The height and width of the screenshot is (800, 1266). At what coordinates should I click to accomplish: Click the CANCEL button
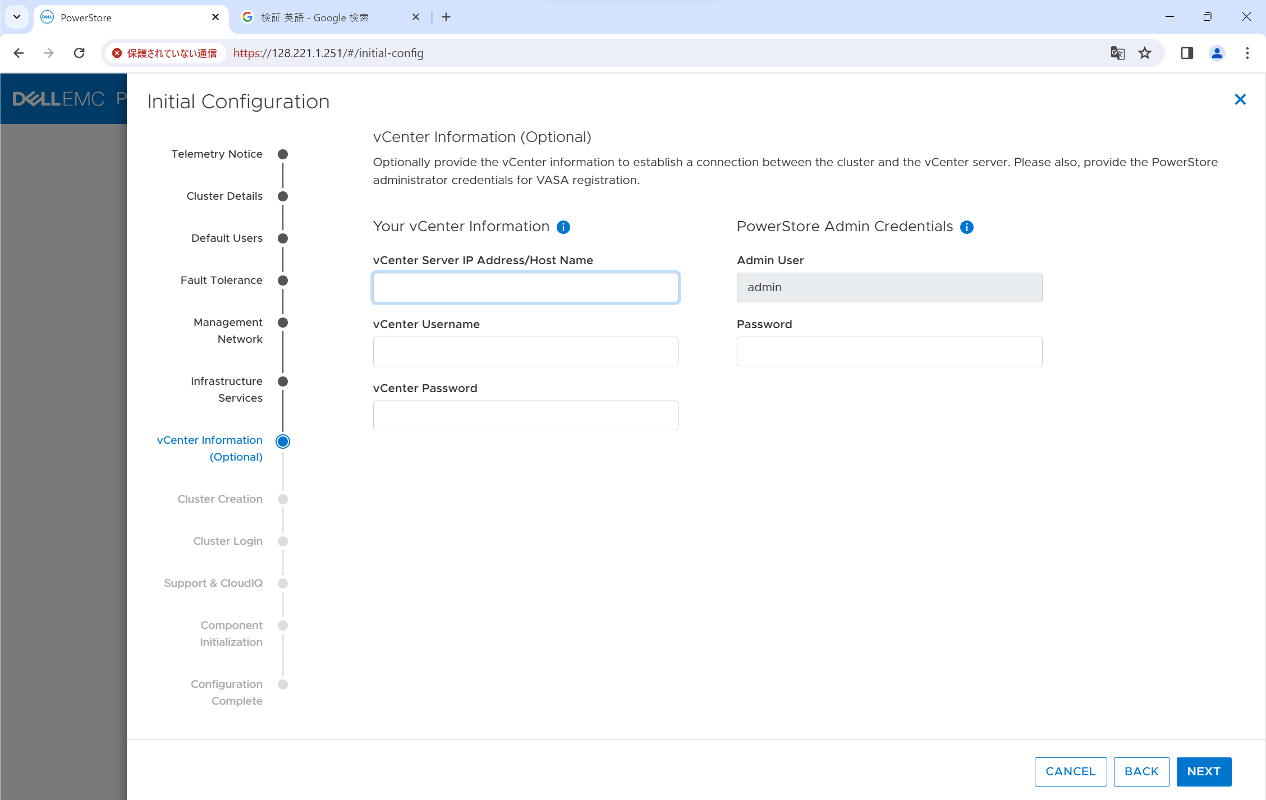[1071, 771]
